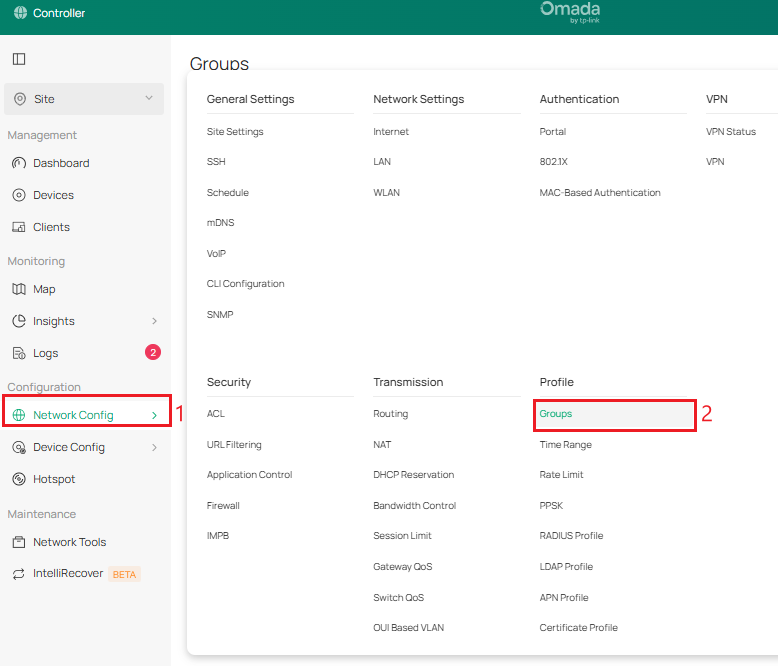Open URL Filtering settings

[234, 445]
